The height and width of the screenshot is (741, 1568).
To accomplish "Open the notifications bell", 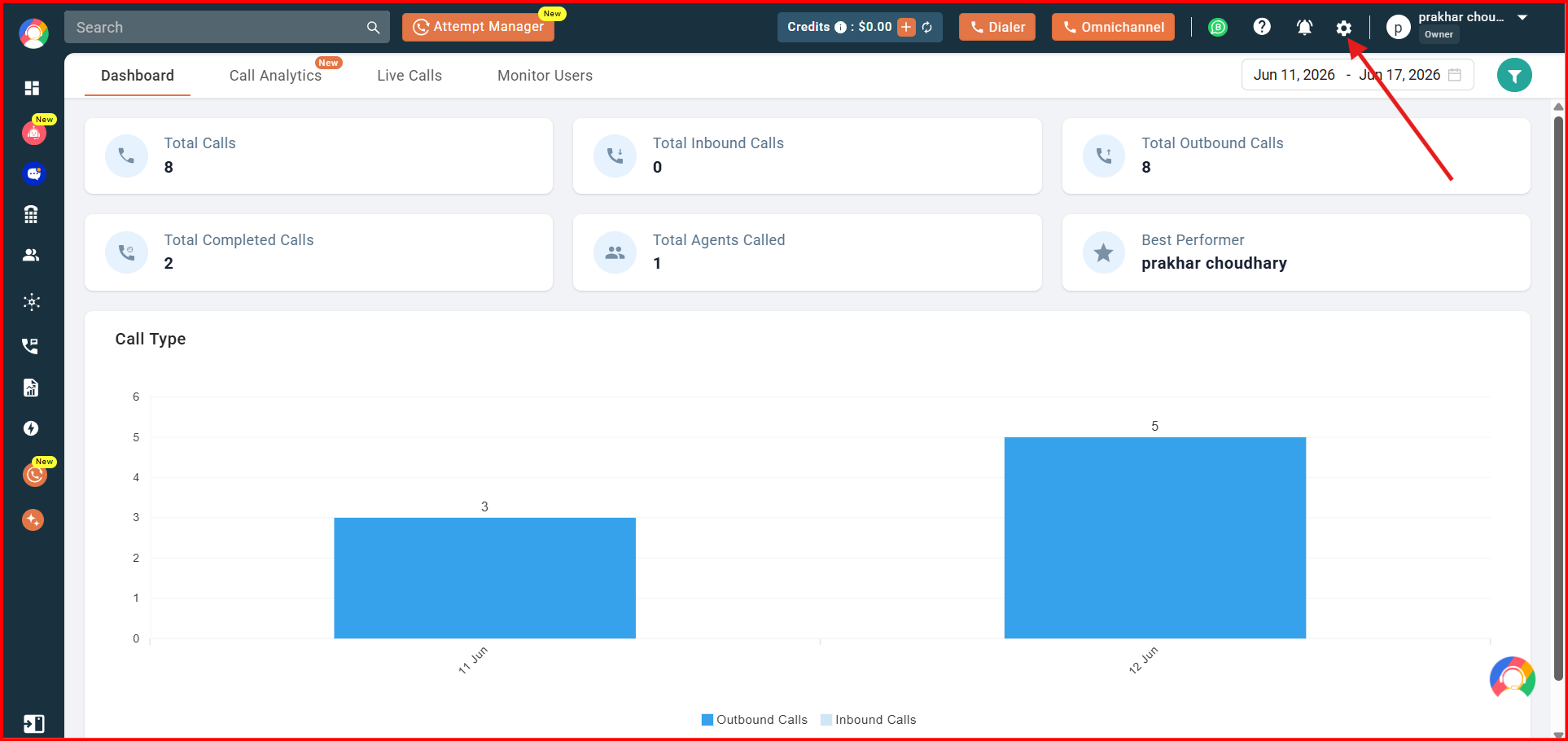I will click(1304, 27).
